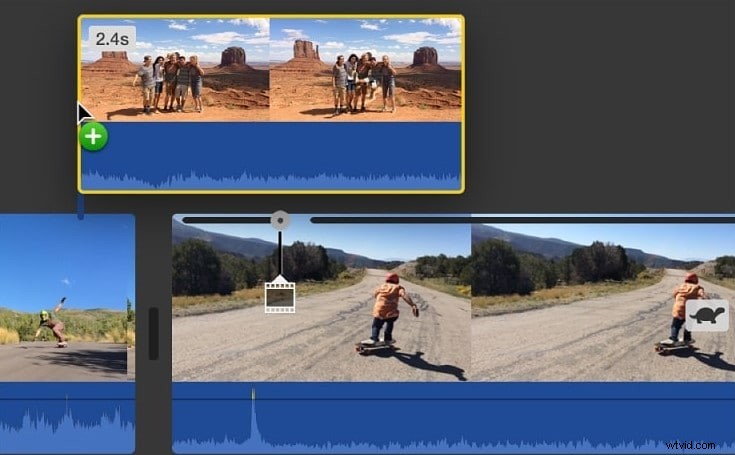Image resolution: width=735 pixels, height=455 pixels.
Task: Click the speed bar right of the knob
Action: coord(522,220)
